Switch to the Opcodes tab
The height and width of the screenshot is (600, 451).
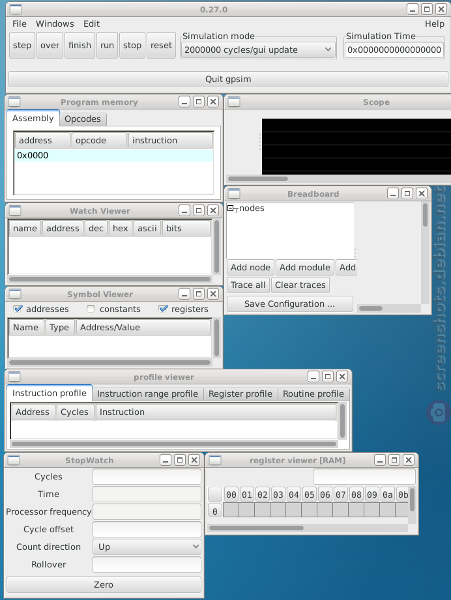(x=83, y=119)
